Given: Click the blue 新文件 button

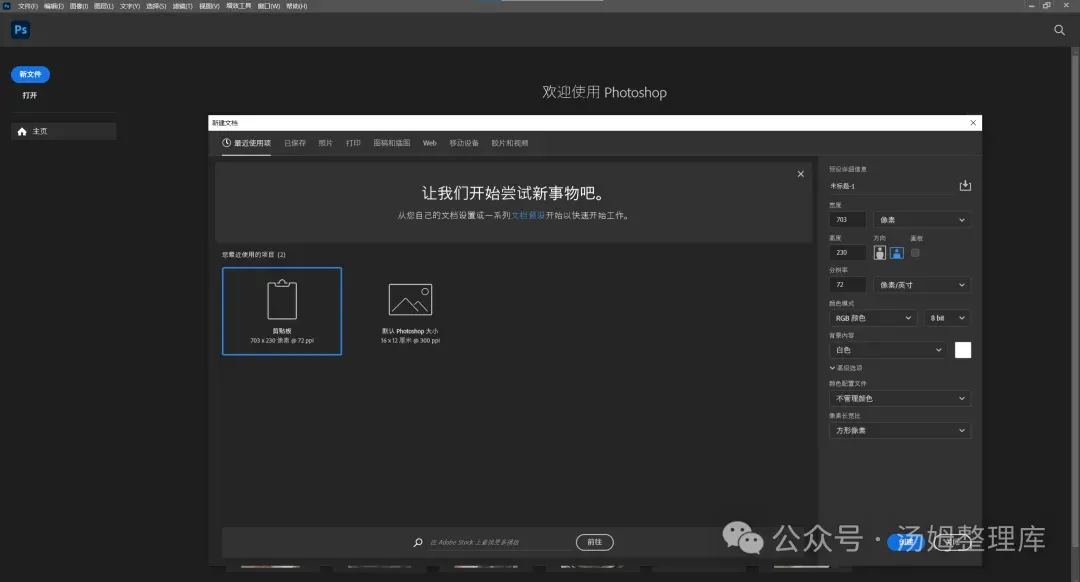Looking at the screenshot, I should [x=30, y=74].
